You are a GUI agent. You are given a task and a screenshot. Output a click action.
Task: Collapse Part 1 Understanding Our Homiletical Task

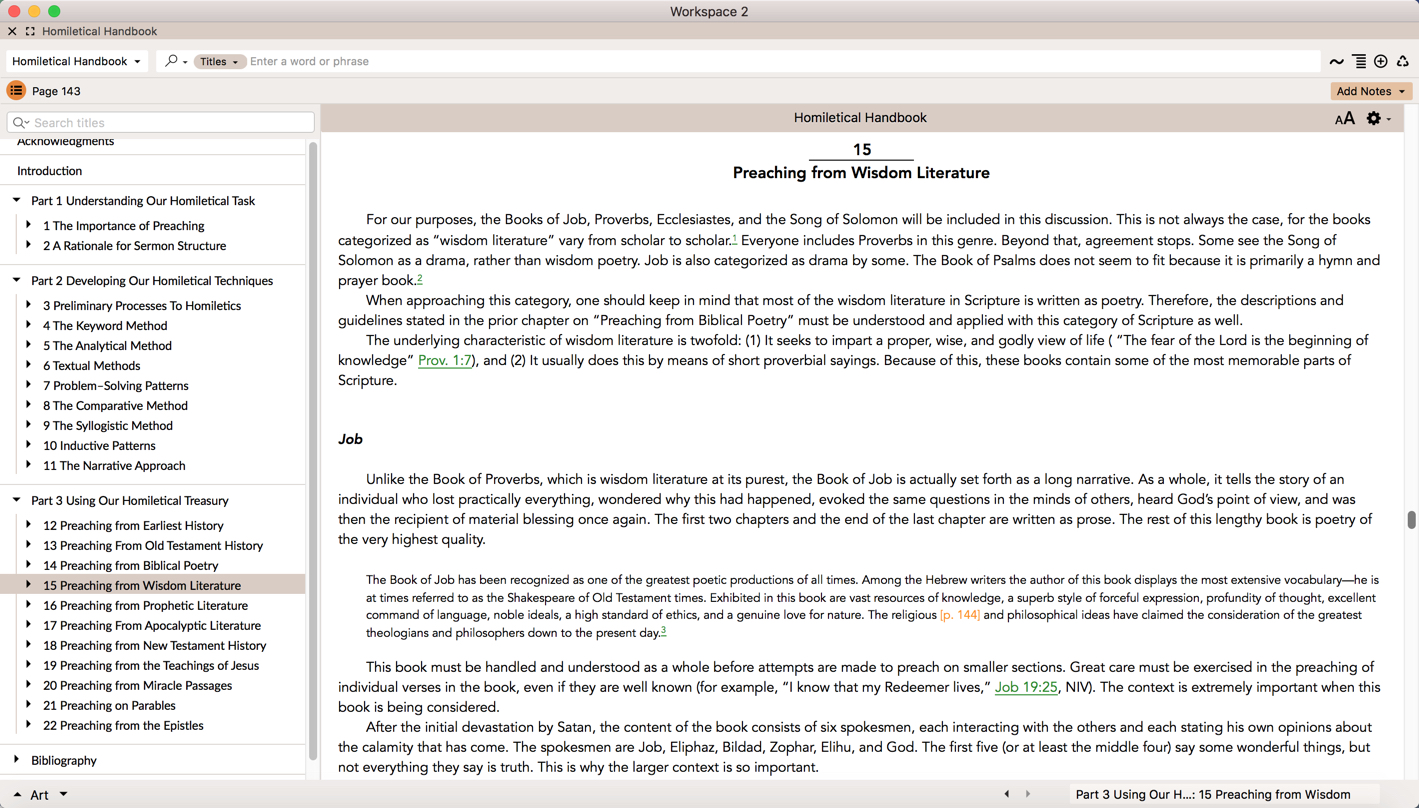click(x=17, y=200)
